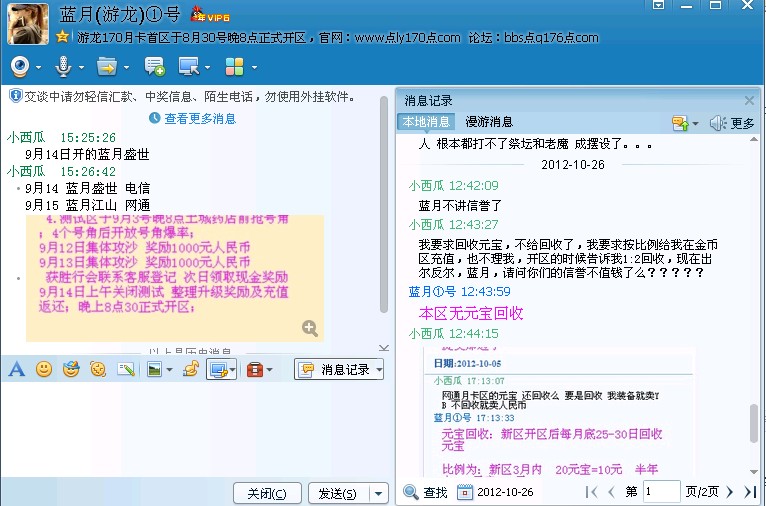
Task: Collapse the history divider arrow
Action: [x=384, y=348]
